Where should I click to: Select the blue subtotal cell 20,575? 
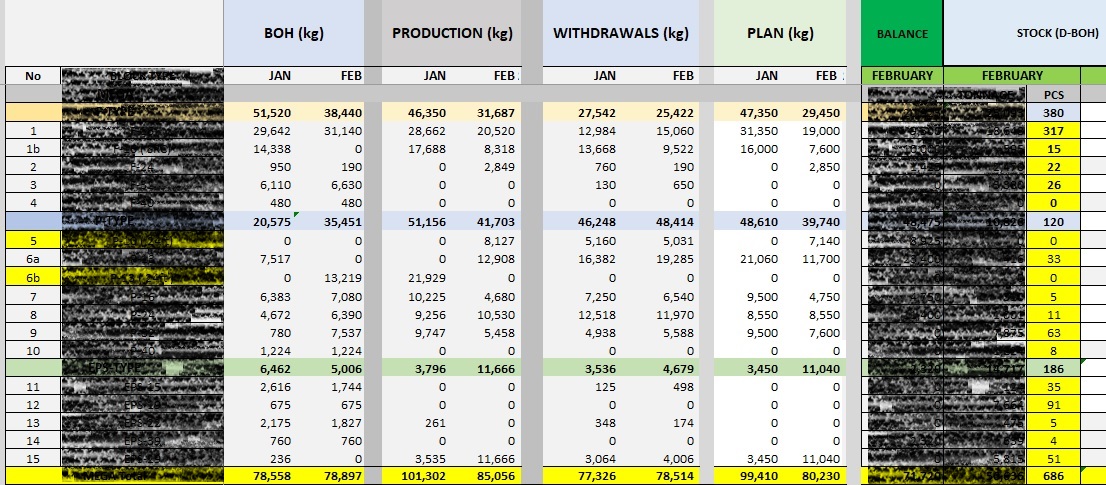click(272, 222)
